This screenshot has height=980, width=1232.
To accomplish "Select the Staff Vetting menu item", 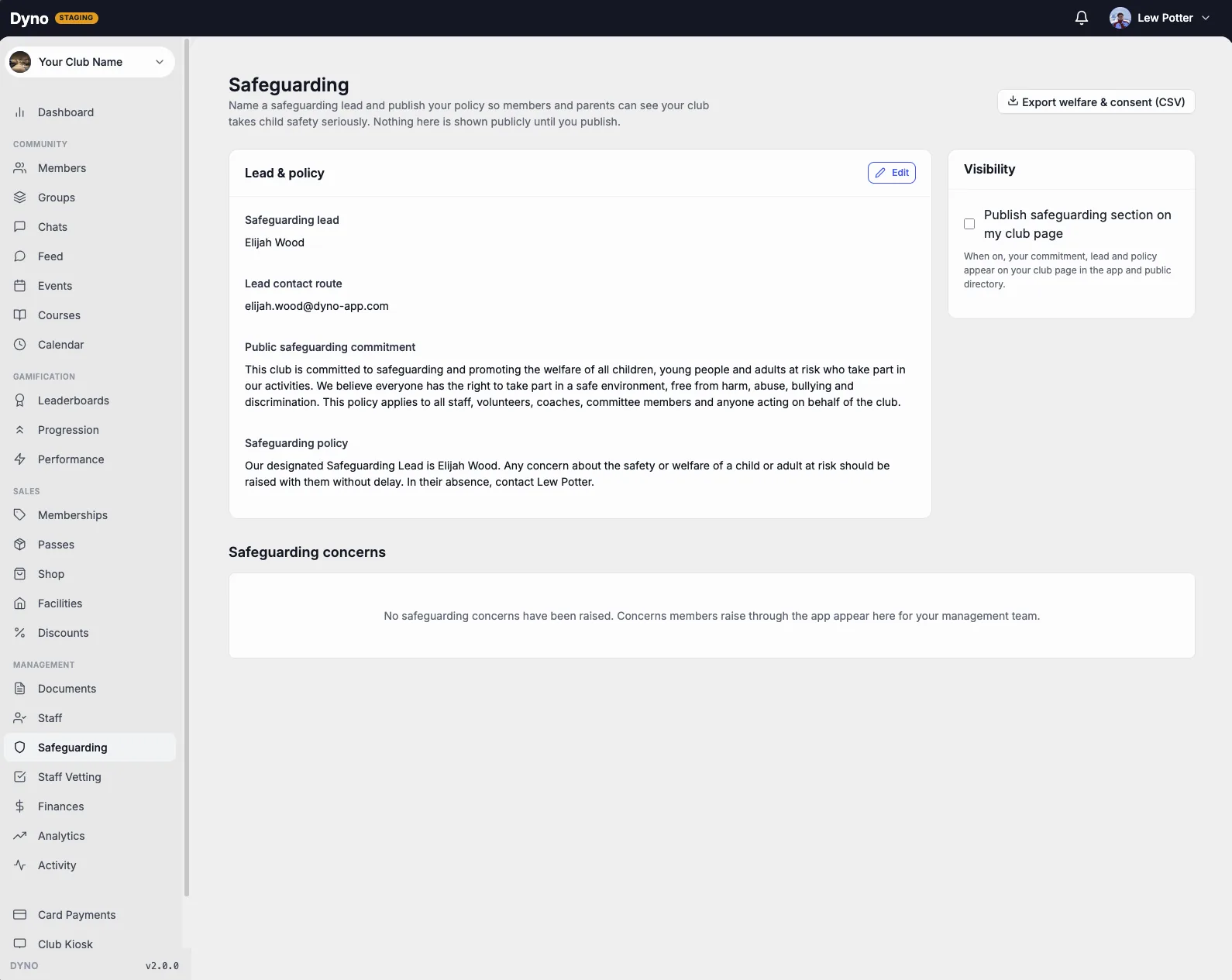I will tap(90, 777).
